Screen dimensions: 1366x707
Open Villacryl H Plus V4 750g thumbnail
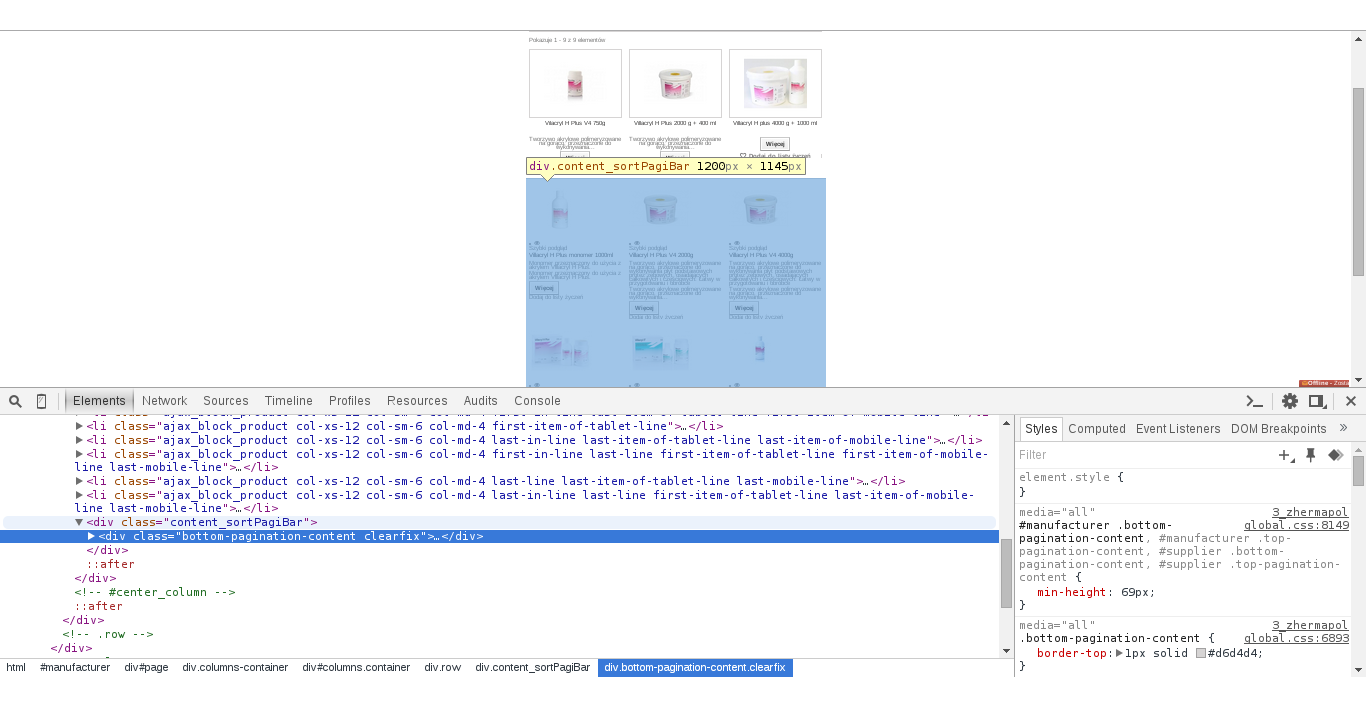click(575, 83)
